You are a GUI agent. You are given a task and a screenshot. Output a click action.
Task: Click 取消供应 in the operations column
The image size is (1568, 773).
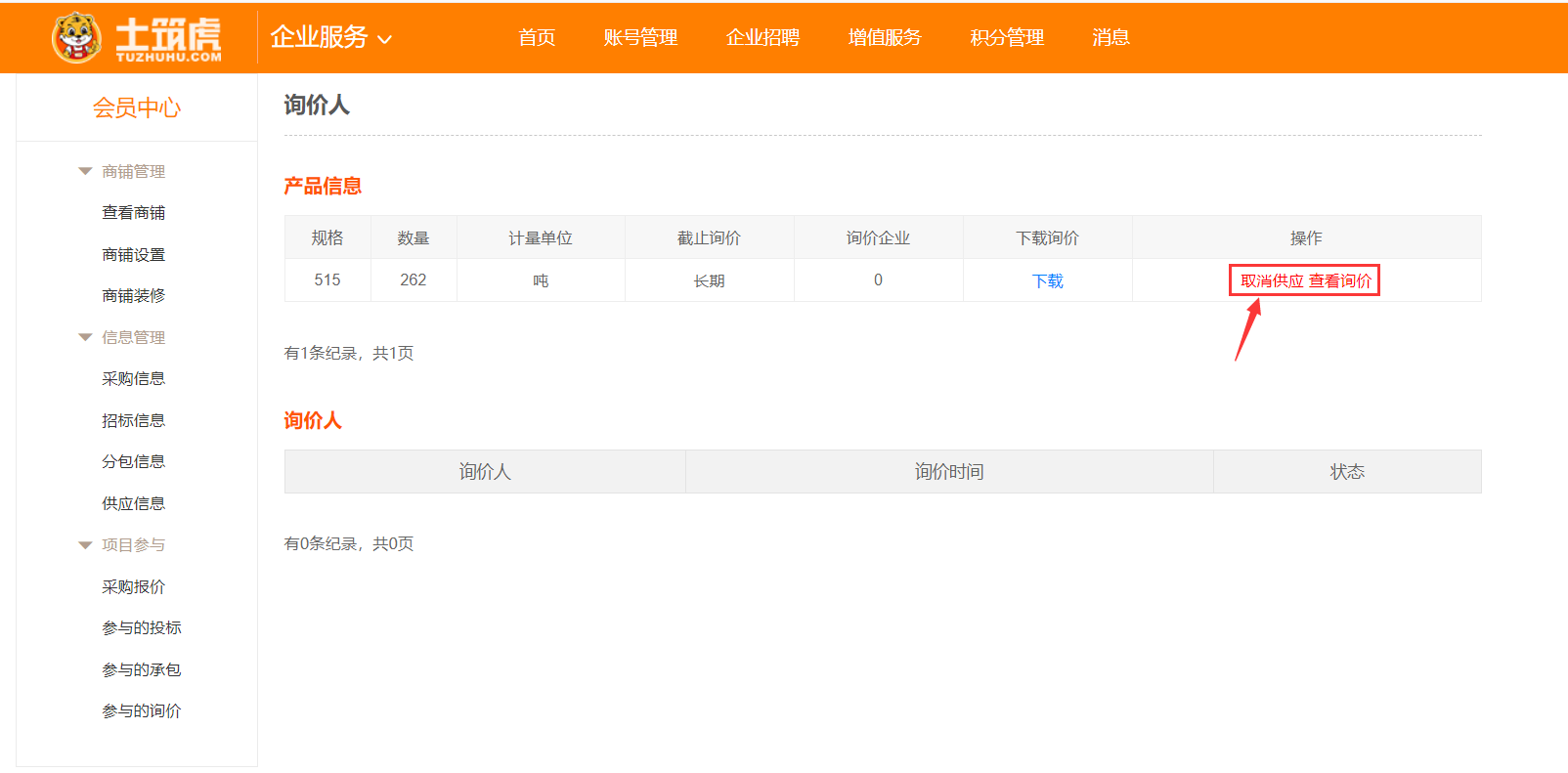(1272, 281)
